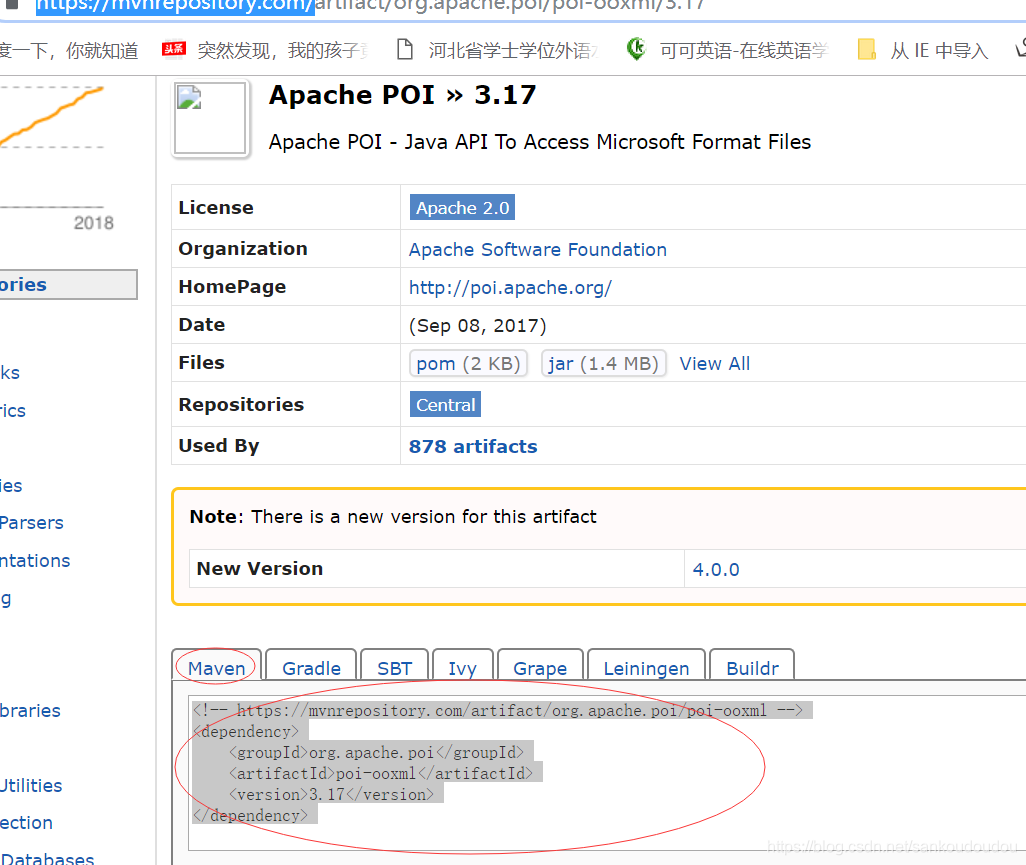
Task: Click the groupId org.apache.poi line
Action: pyautogui.click(x=376, y=752)
